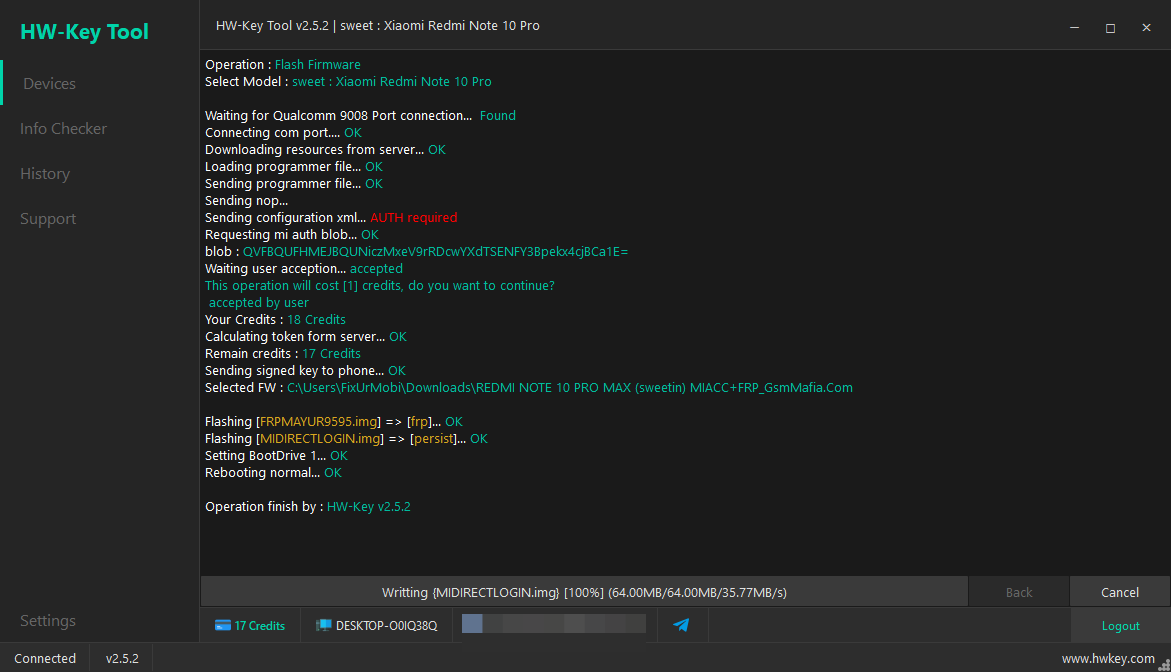Select the "Operation : Flash Firmware" log line

point(282,65)
